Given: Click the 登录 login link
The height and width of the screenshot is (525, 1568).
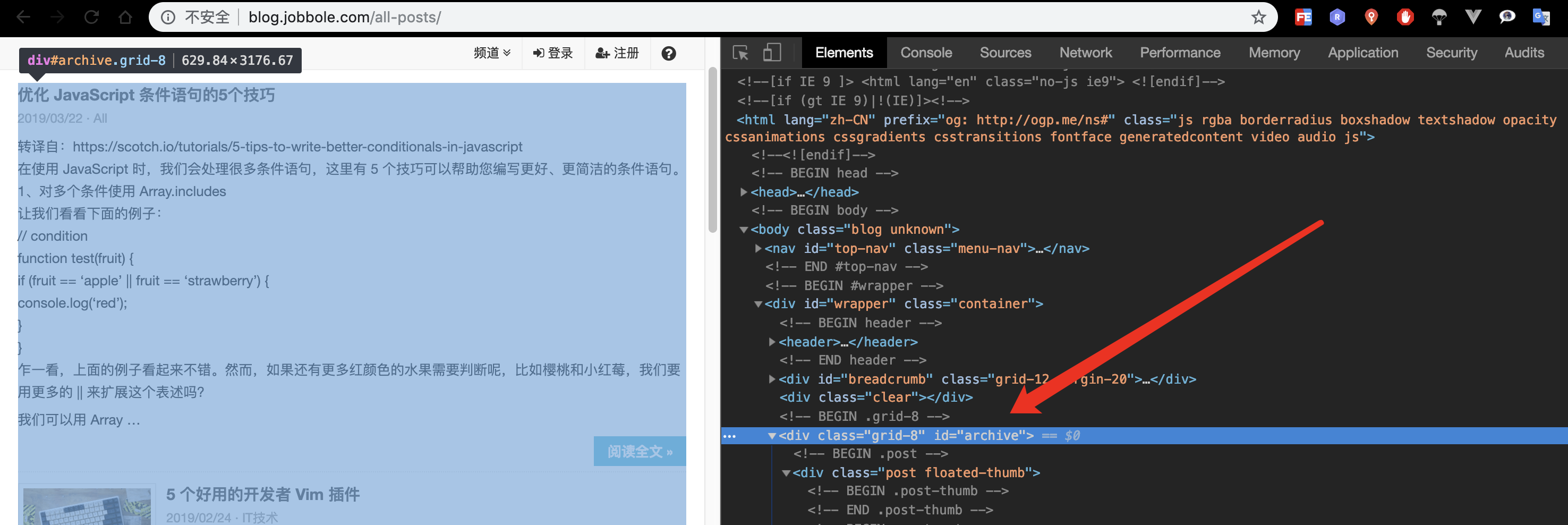Looking at the screenshot, I should click(553, 54).
